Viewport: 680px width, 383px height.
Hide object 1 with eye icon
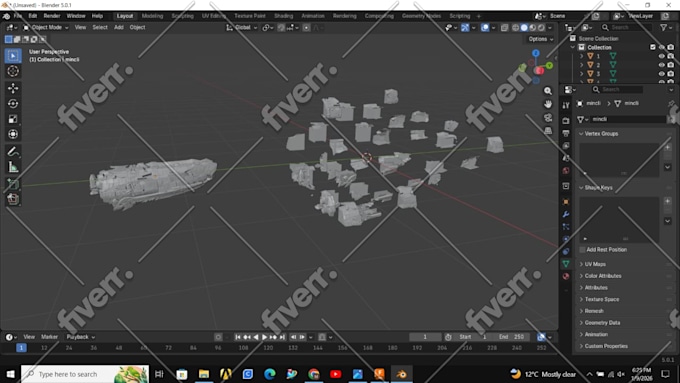click(x=662, y=56)
